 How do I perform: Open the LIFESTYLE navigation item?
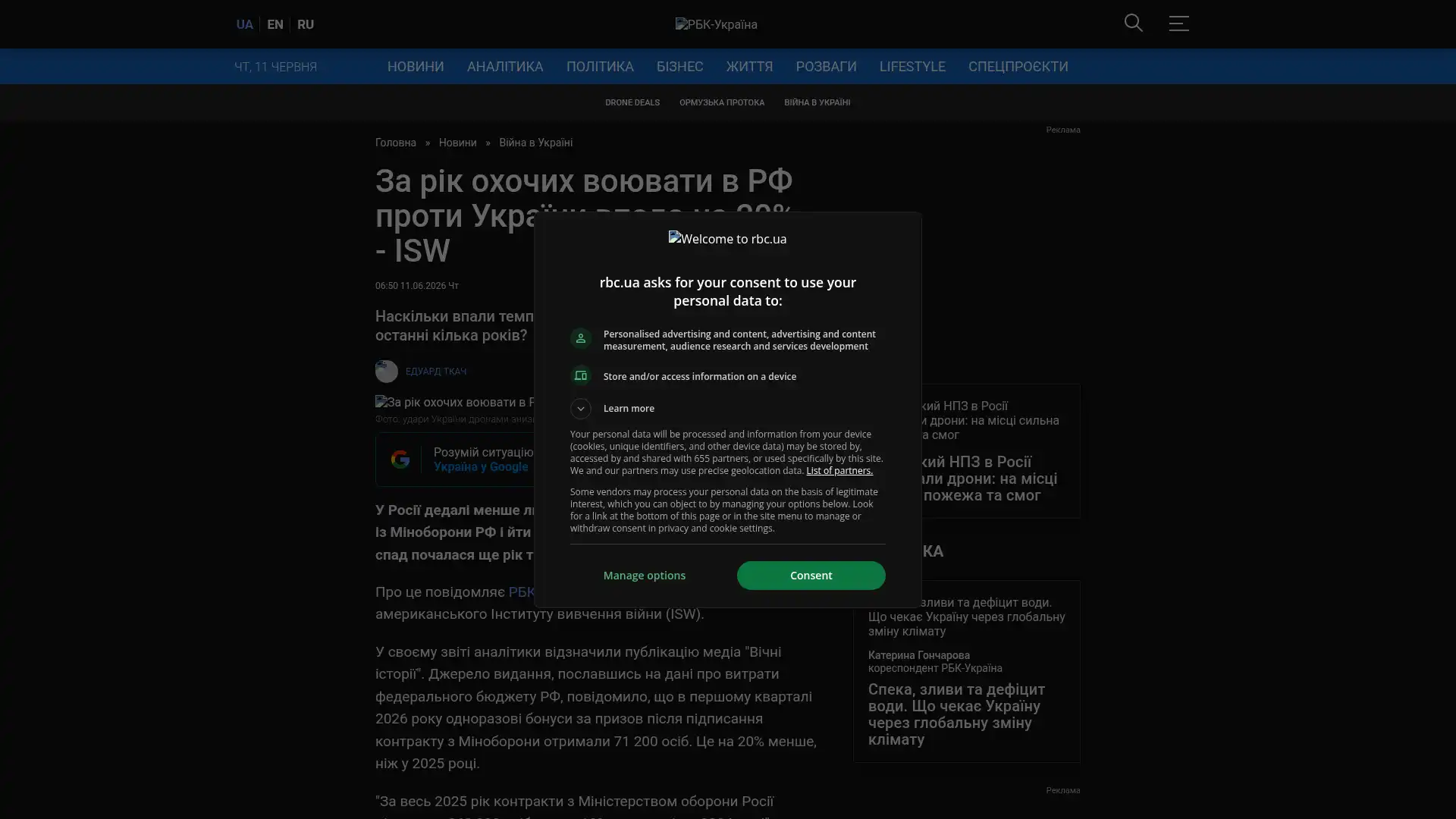click(x=912, y=67)
